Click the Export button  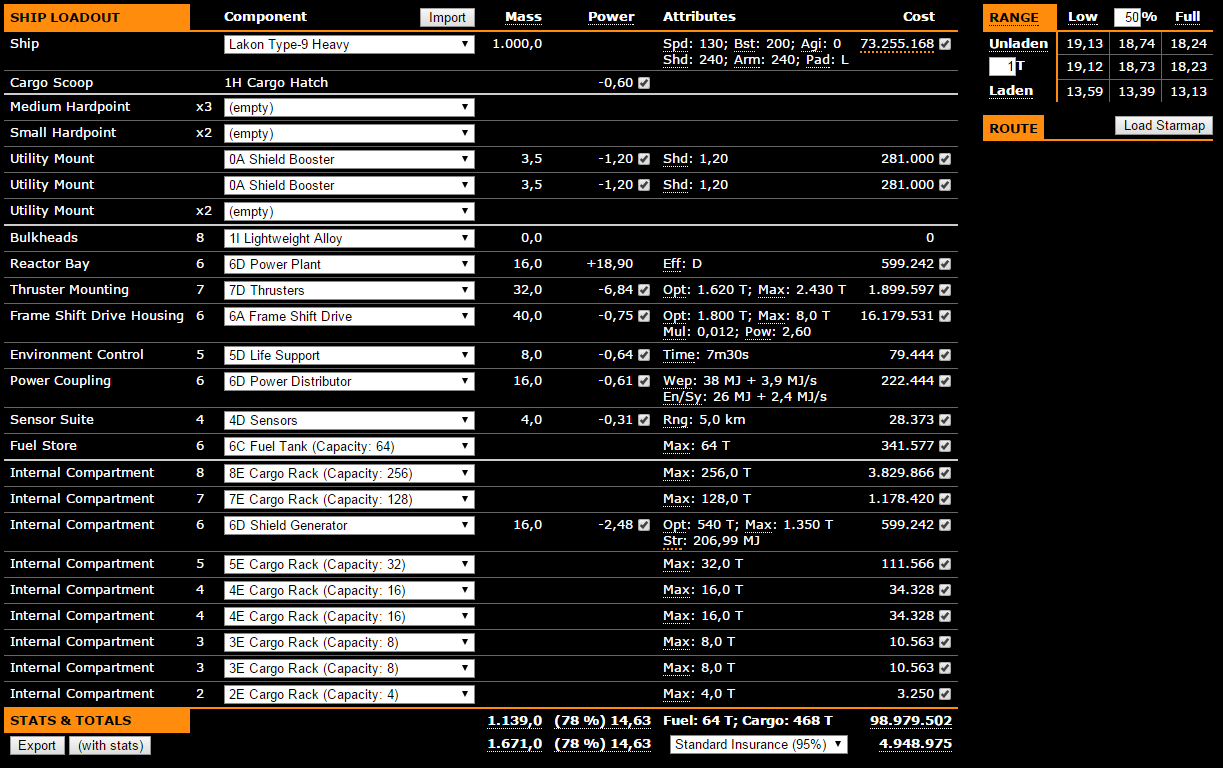(37, 745)
